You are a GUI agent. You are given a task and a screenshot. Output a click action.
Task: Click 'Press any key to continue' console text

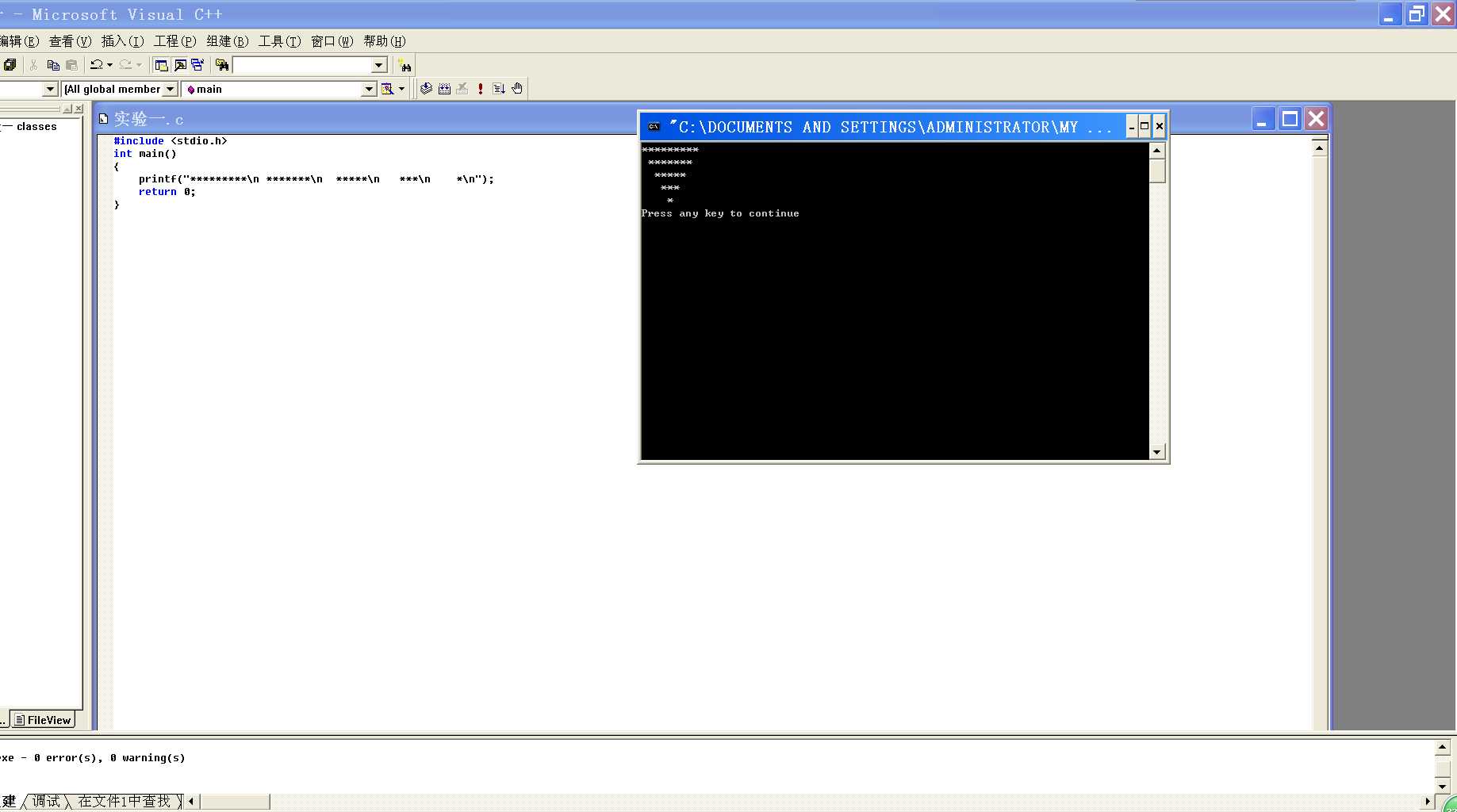[x=720, y=213]
